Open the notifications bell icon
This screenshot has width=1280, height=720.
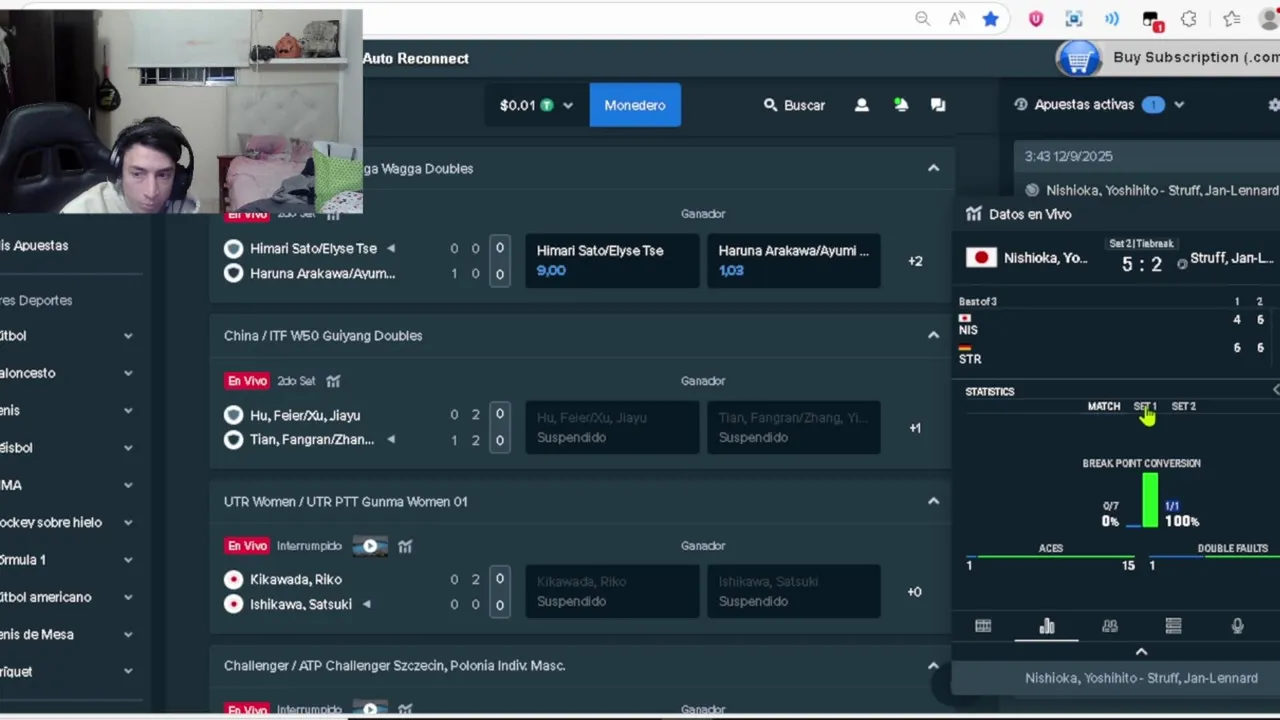[x=901, y=105]
